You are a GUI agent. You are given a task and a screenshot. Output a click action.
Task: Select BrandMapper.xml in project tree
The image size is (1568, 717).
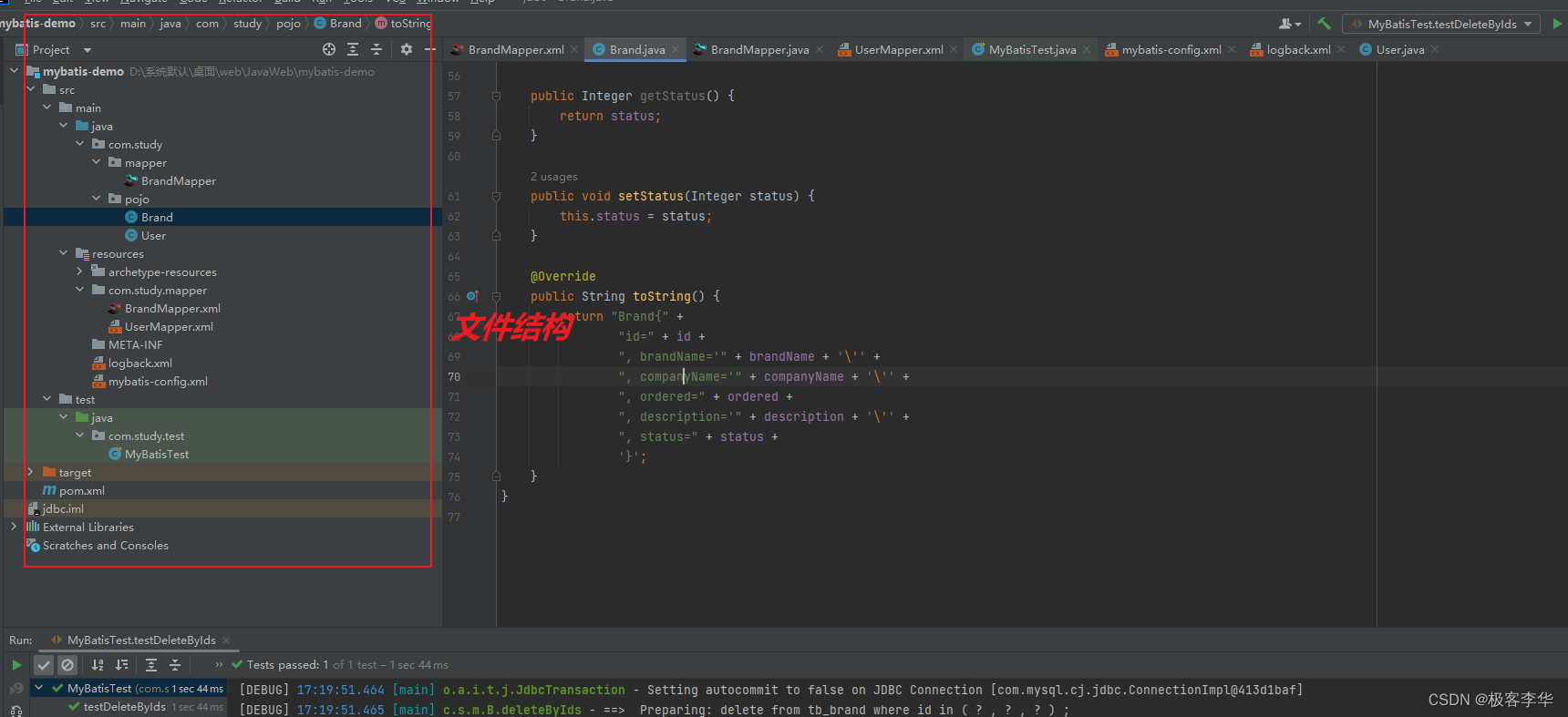tap(172, 308)
